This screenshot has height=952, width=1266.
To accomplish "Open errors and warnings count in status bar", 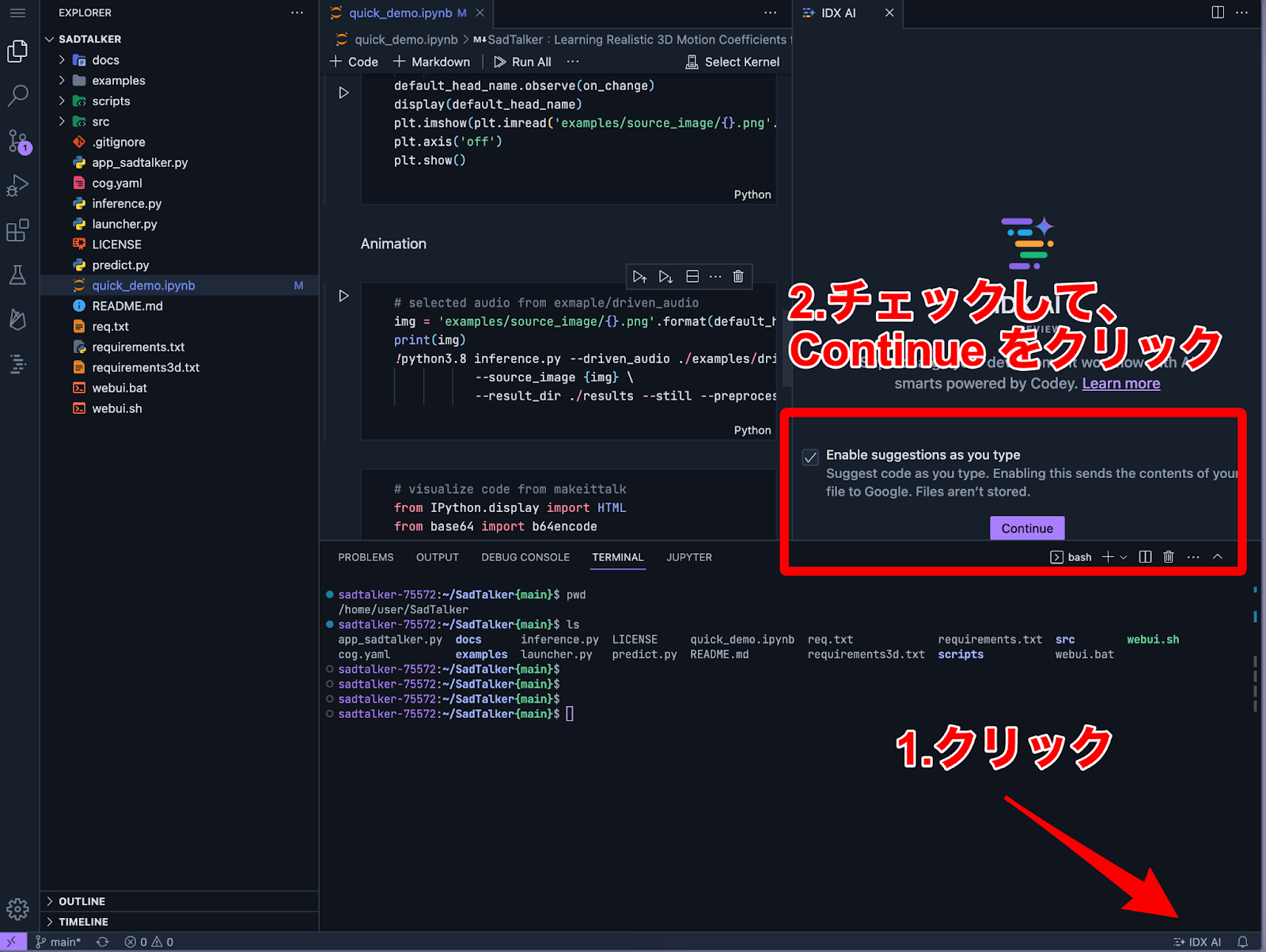I will coord(149,942).
